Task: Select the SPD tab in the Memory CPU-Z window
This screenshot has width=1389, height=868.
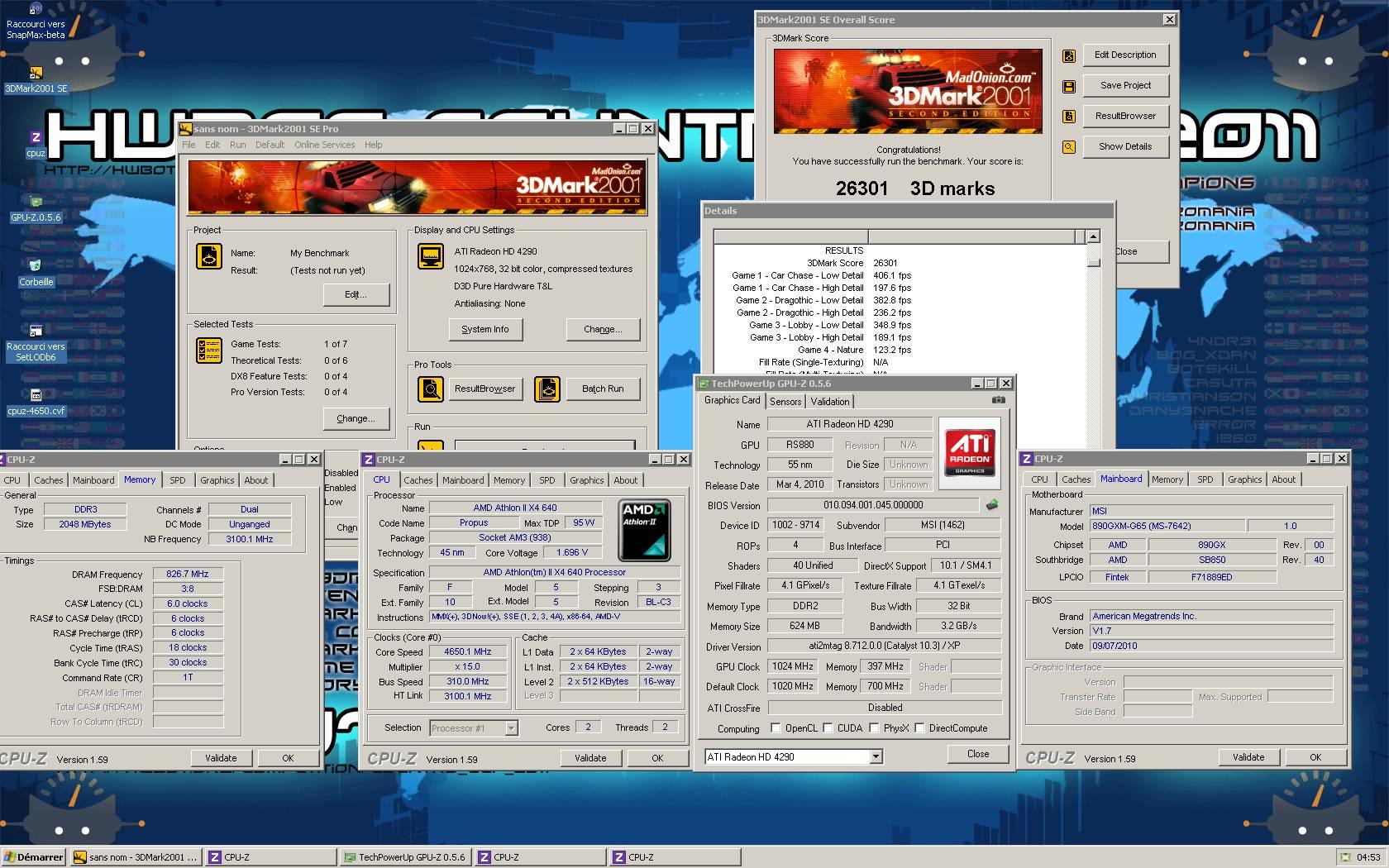Action: point(178,480)
